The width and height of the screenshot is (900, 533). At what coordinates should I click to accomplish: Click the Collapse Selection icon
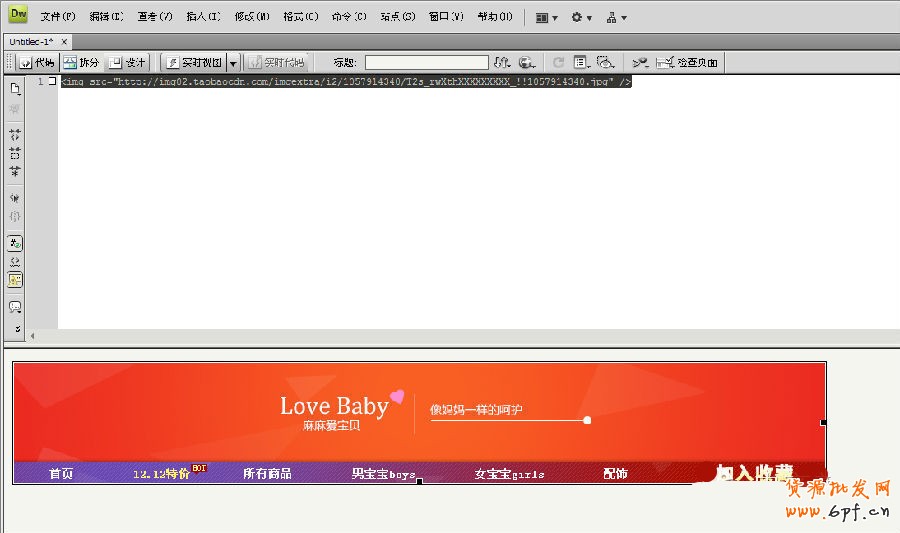15,153
